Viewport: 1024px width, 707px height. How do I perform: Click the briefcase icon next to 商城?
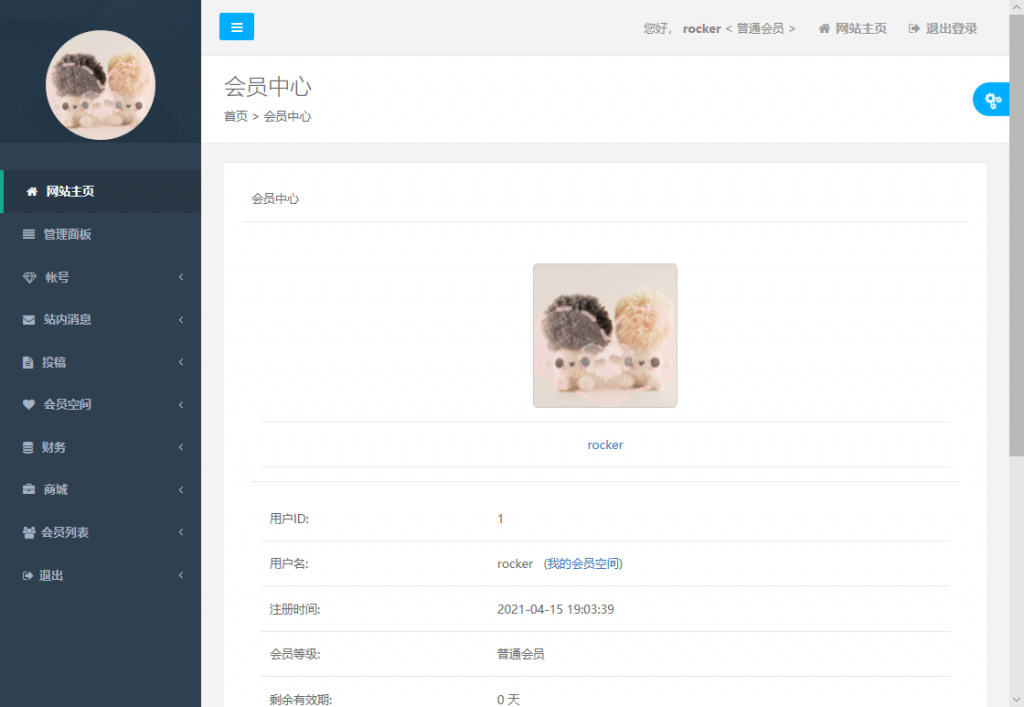coord(29,490)
